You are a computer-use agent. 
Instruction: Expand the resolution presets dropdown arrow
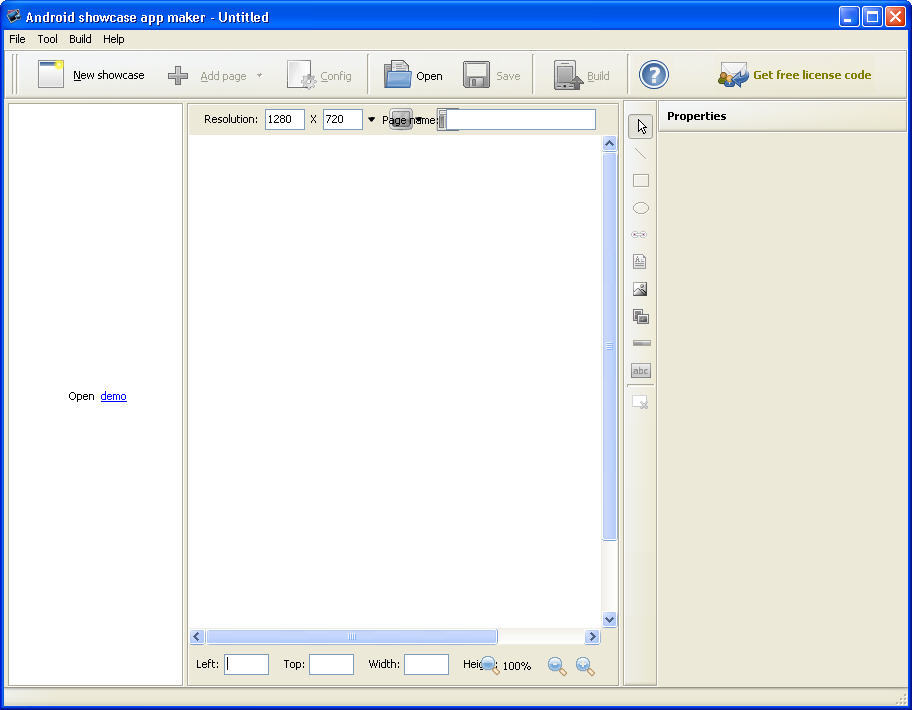point(372,119)
